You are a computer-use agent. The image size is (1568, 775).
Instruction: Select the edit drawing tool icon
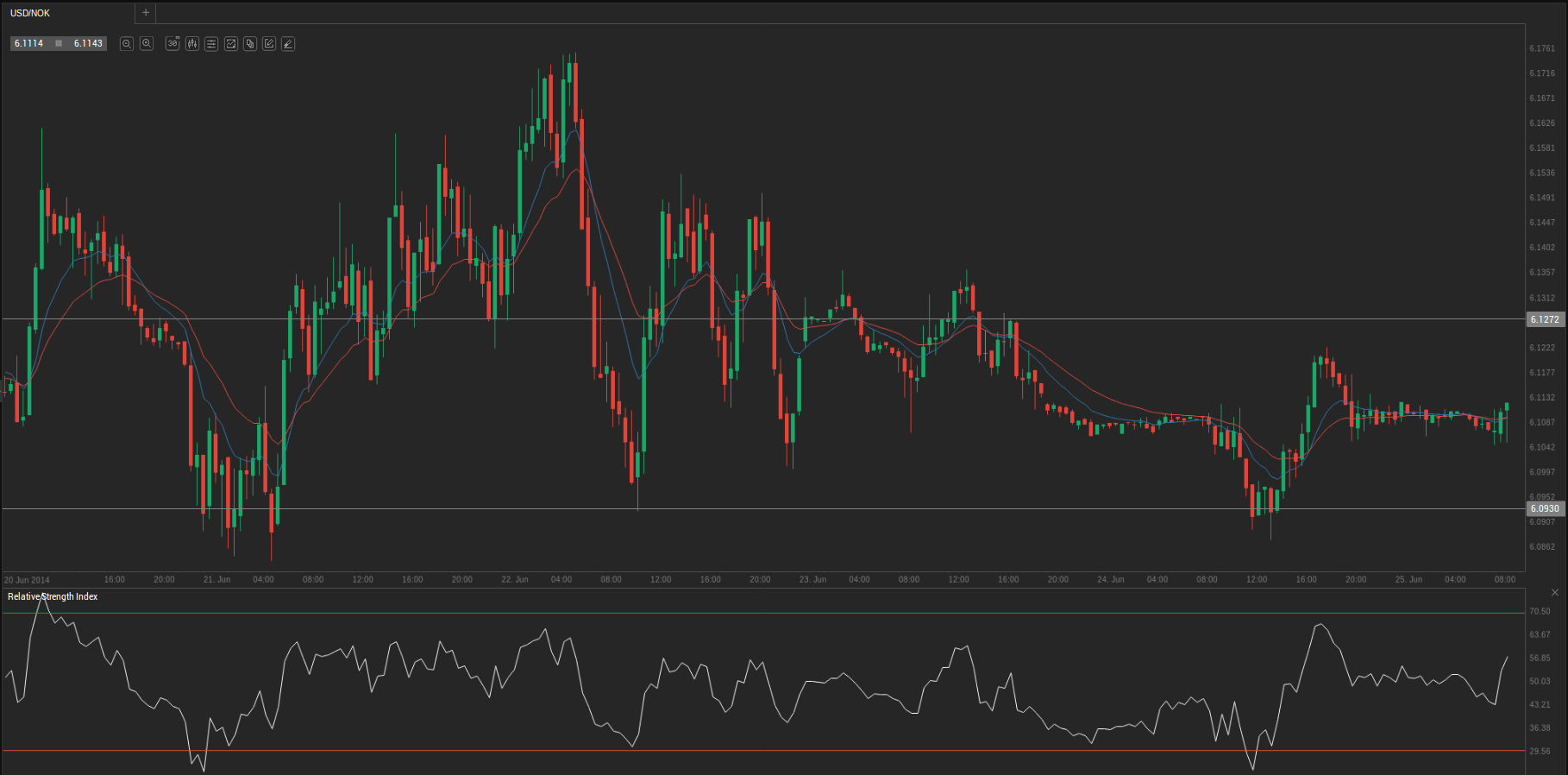coord(269,43)
